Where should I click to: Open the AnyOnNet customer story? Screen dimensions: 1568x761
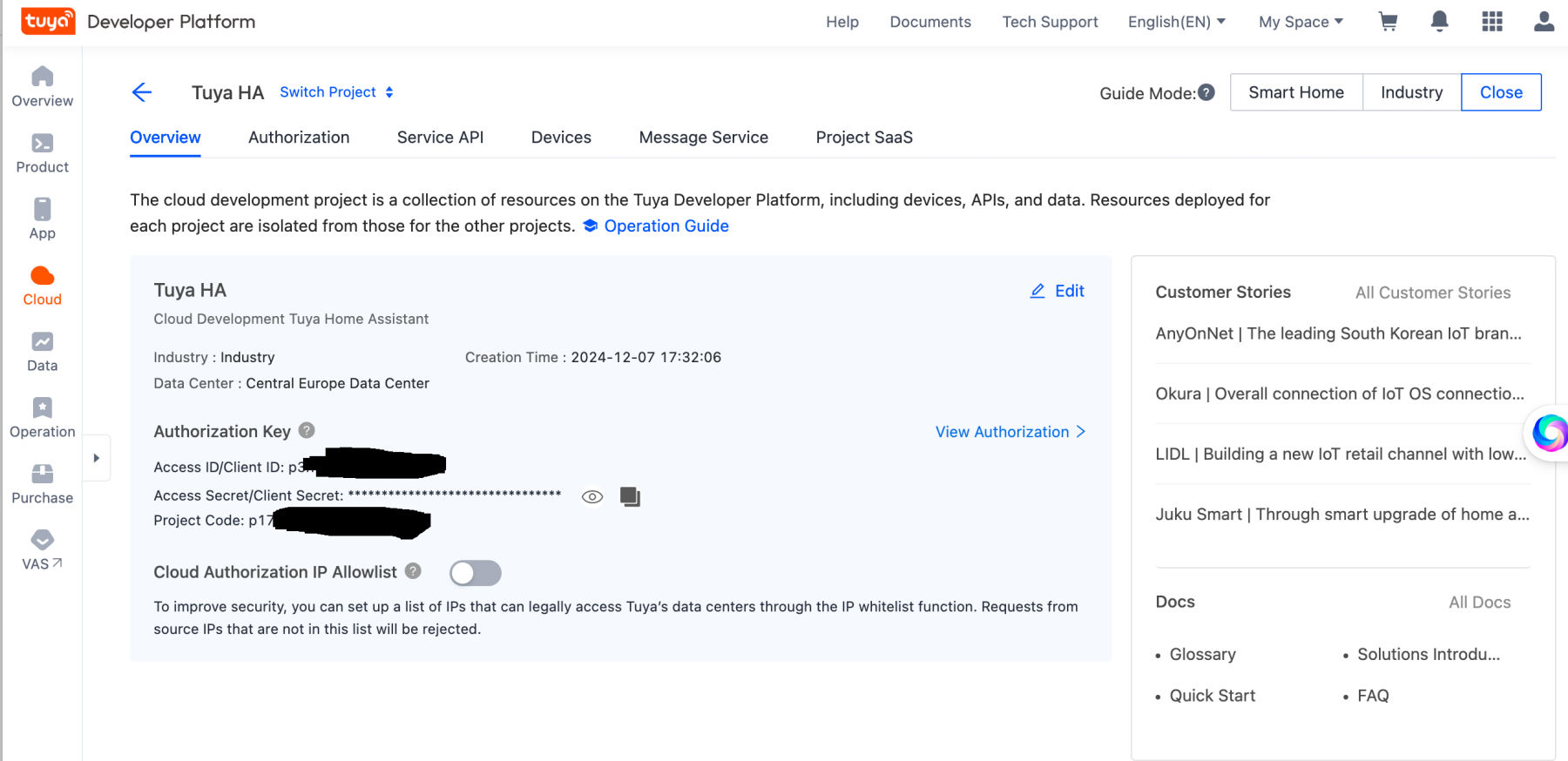click(1339, 333)
